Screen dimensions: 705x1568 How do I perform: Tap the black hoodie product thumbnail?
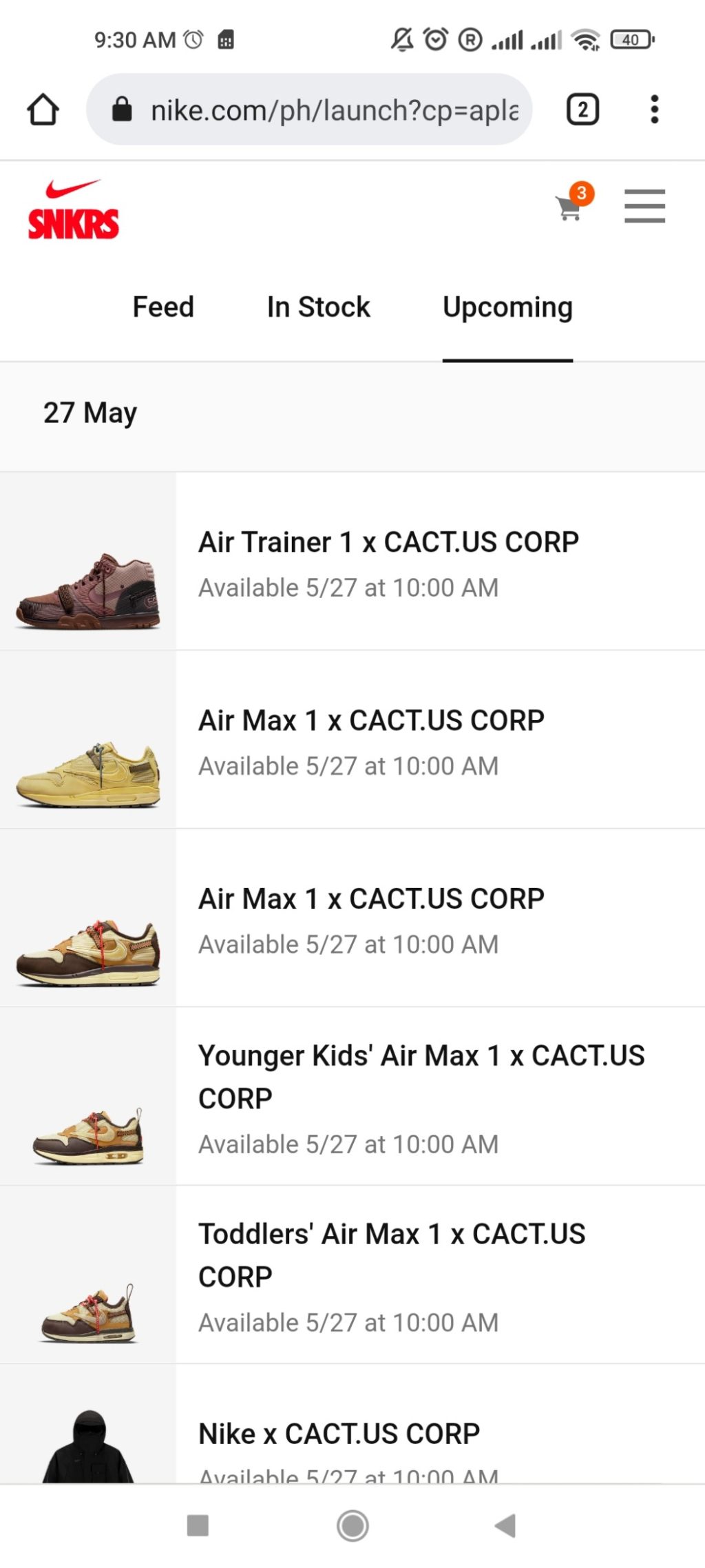coord(88,1445)
